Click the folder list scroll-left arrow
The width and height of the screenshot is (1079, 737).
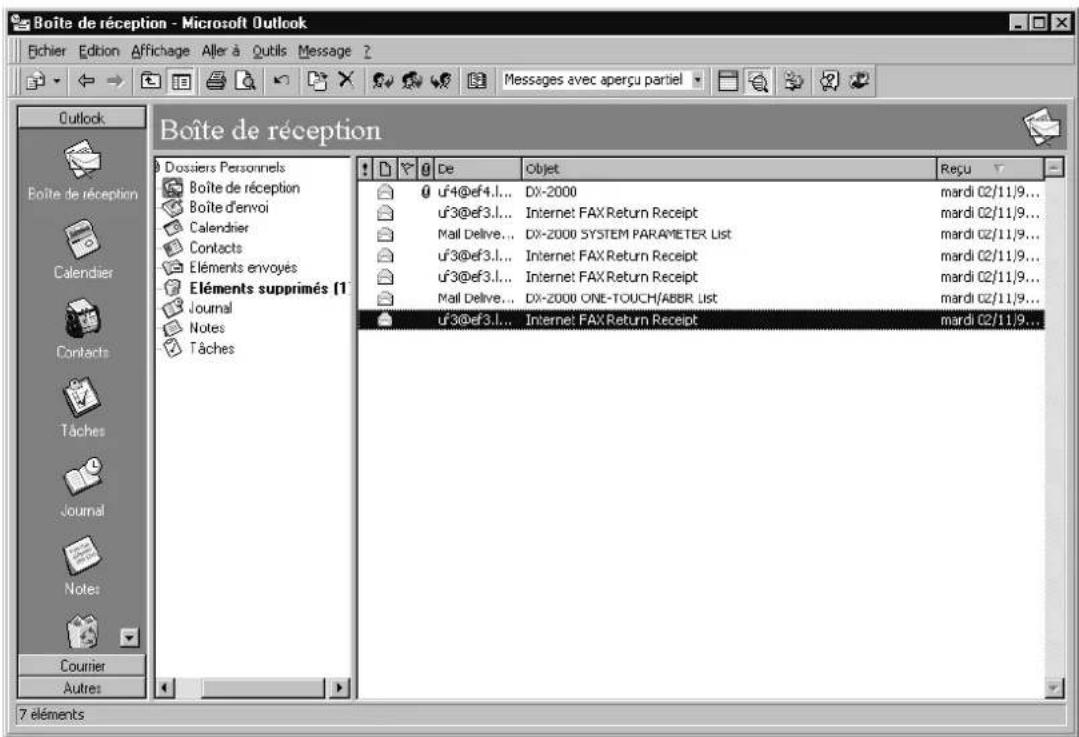point(165,687)
